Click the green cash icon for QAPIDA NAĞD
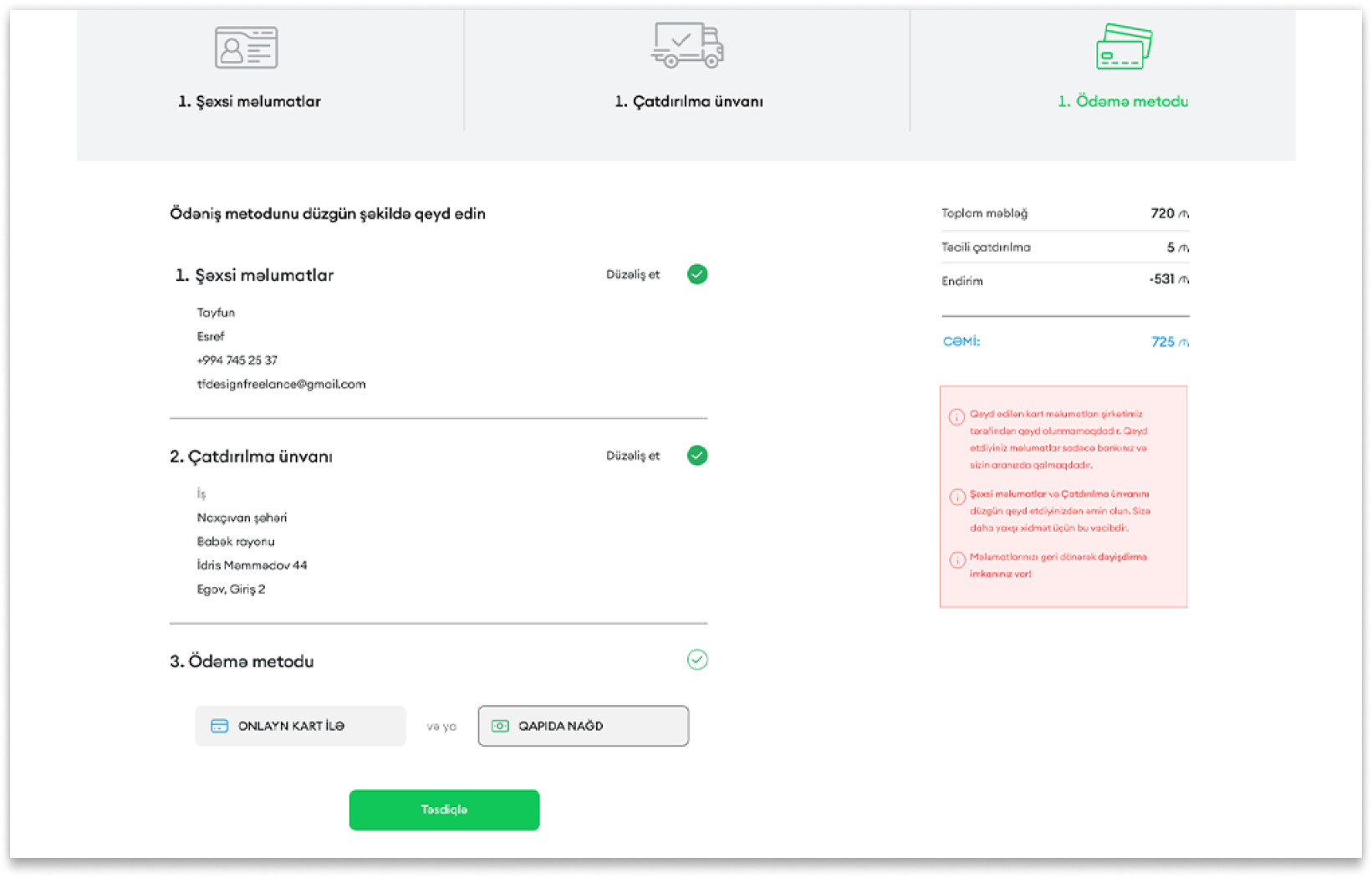1372x878 pixels. (x=500, y=726)
